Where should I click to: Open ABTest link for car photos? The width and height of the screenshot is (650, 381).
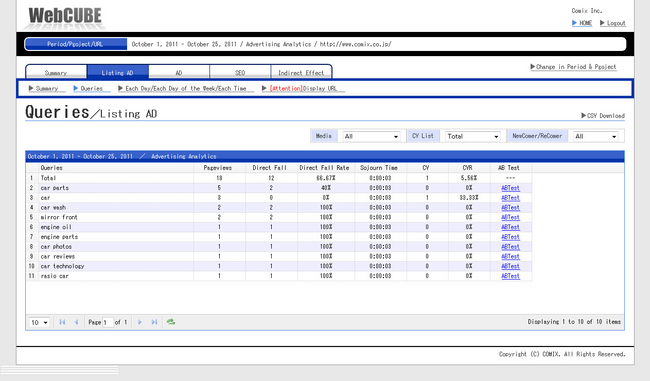(510, 247)
